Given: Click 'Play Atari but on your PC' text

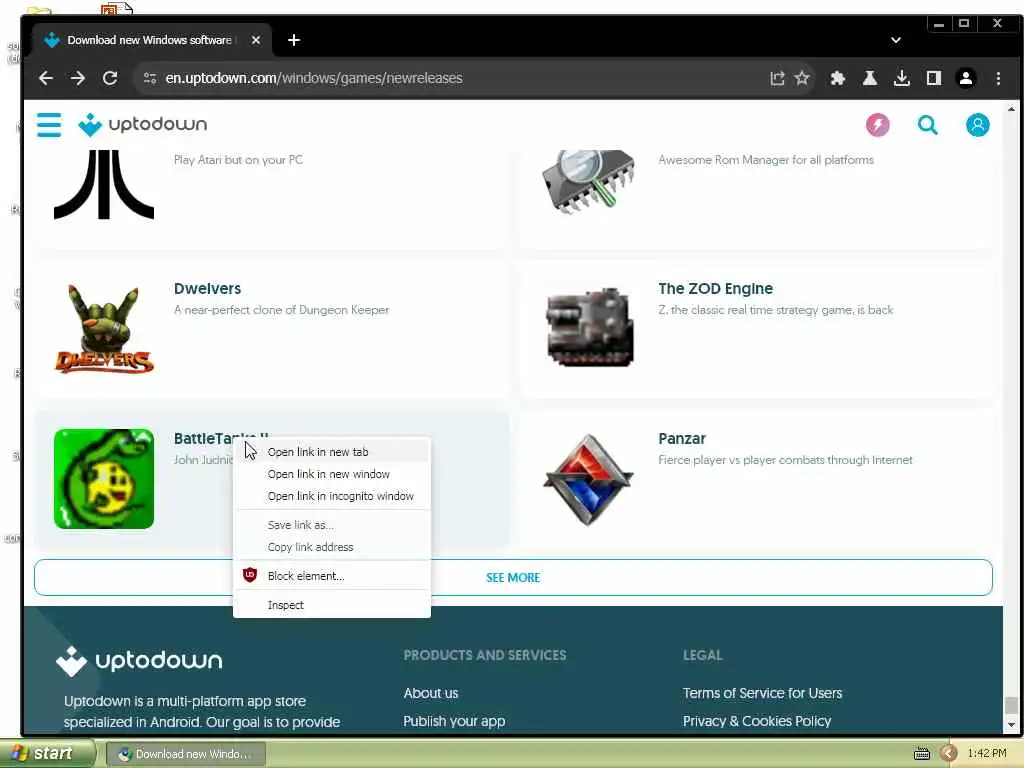Looking at the screenshot, I should pos(238,160).
